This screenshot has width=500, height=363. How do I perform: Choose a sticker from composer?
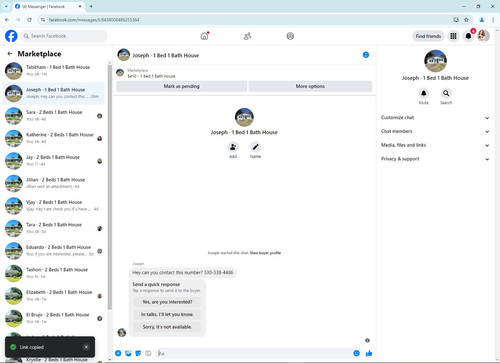pos(138,353)
